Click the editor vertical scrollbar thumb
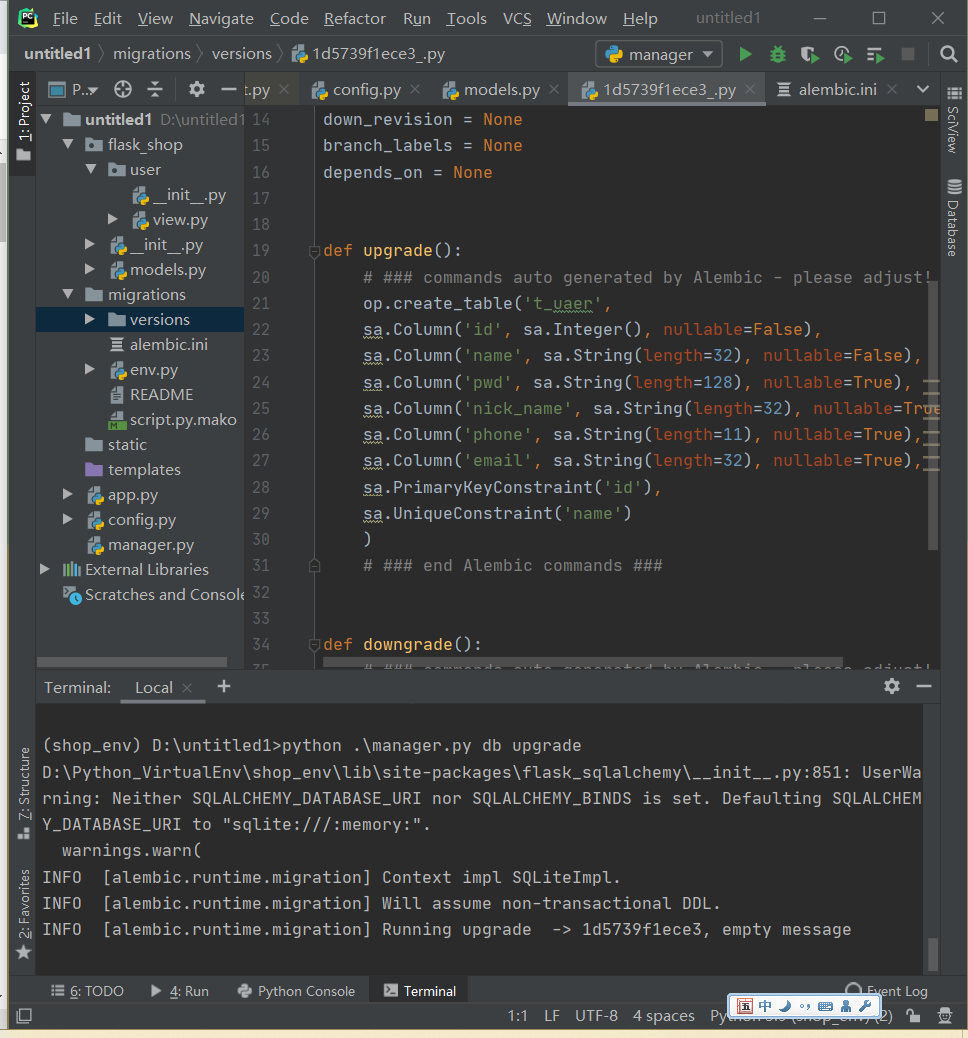968x1038 pixels. click(933, 415)
